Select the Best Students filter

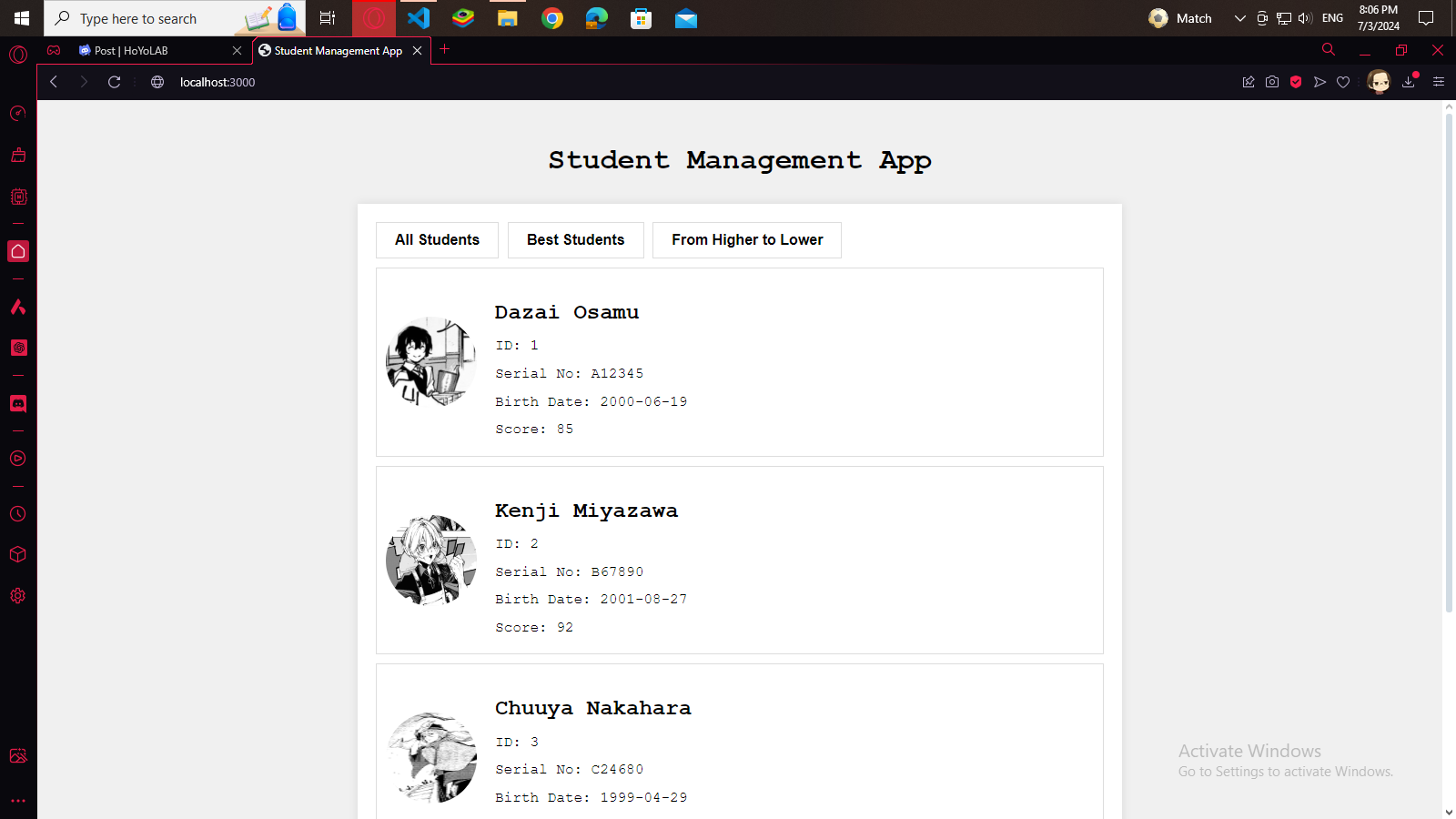[x=575, y=239]
